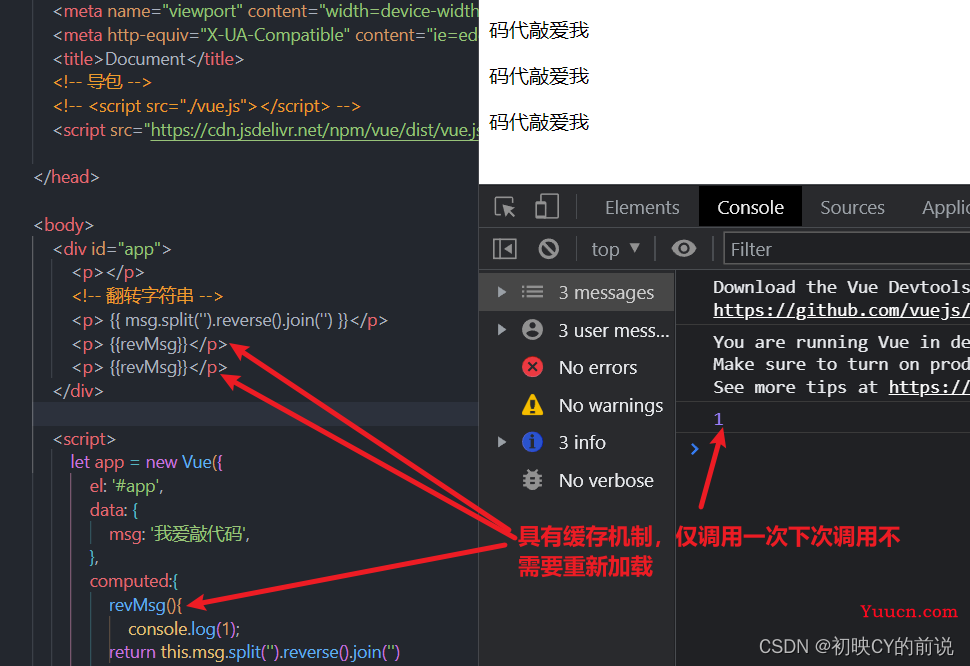The height and width of the screenshot is (666, 970).
Task: Select the blue info circle icon
Action: 532,442
